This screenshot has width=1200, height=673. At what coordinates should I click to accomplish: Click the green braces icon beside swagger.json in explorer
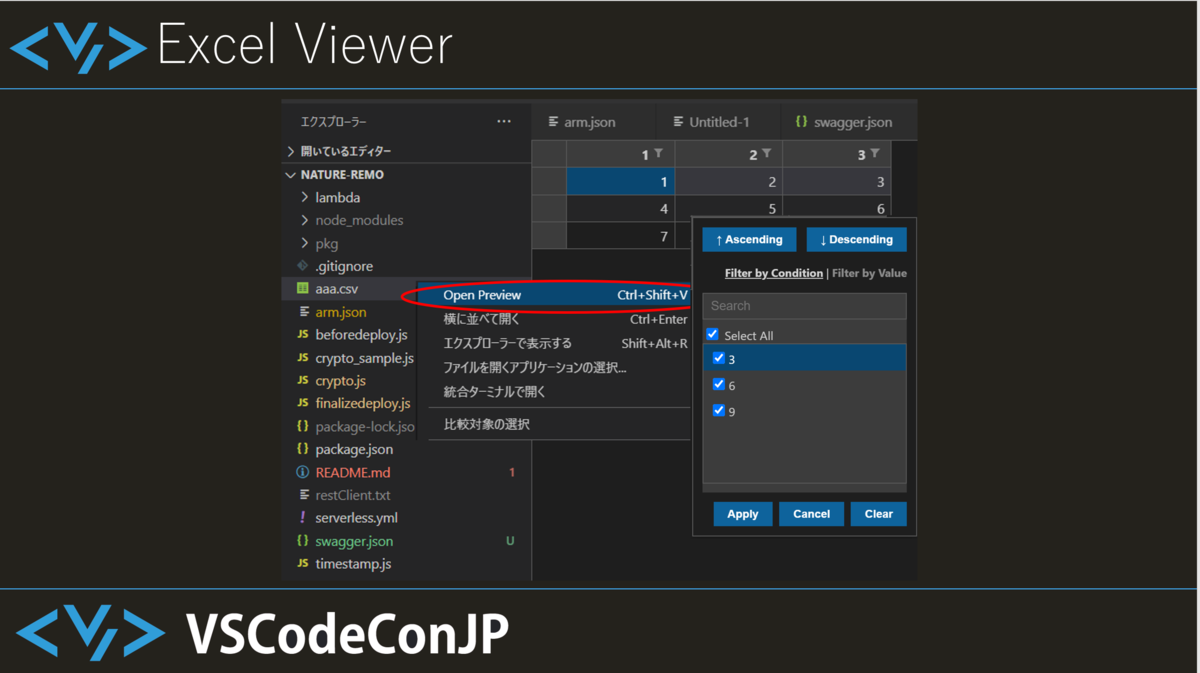(303, 541)
